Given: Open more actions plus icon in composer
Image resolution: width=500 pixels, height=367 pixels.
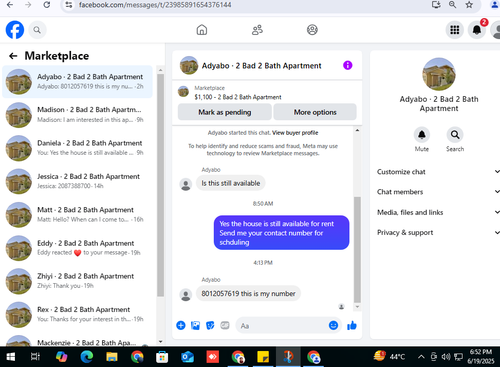Looking at the screenshot, I should coord(181,325).
